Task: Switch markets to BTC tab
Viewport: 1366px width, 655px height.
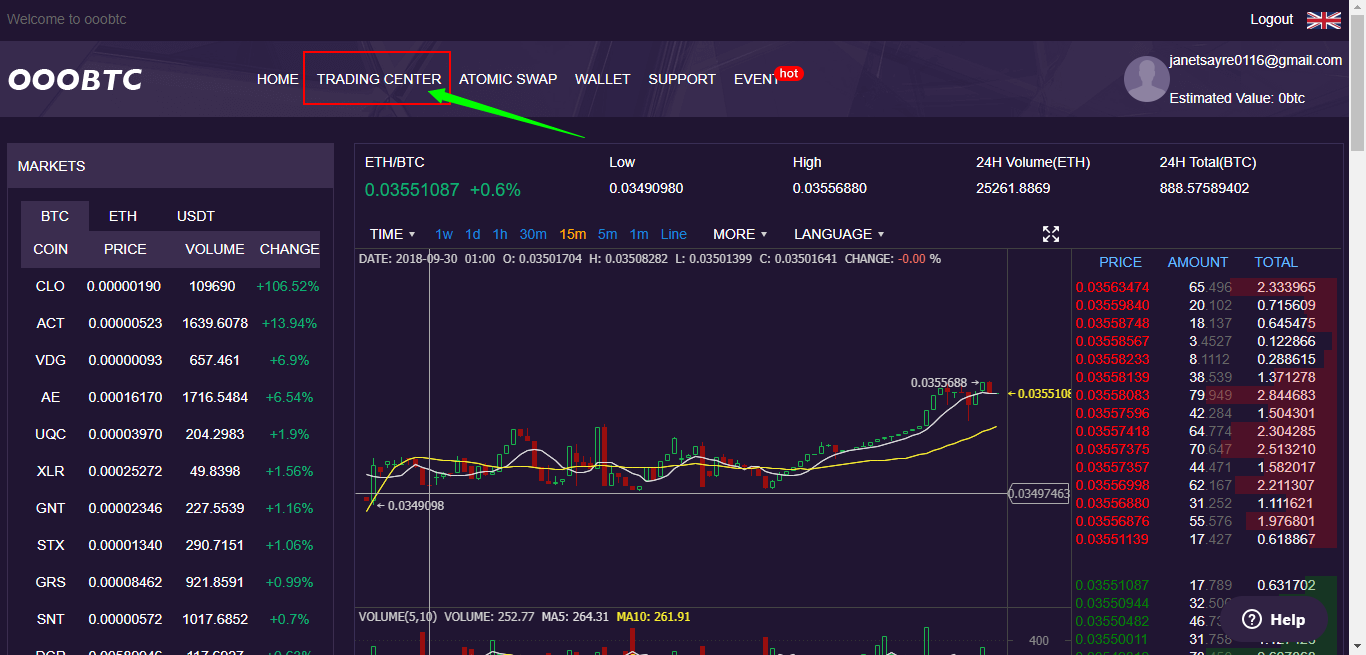Action: [55, 216]
